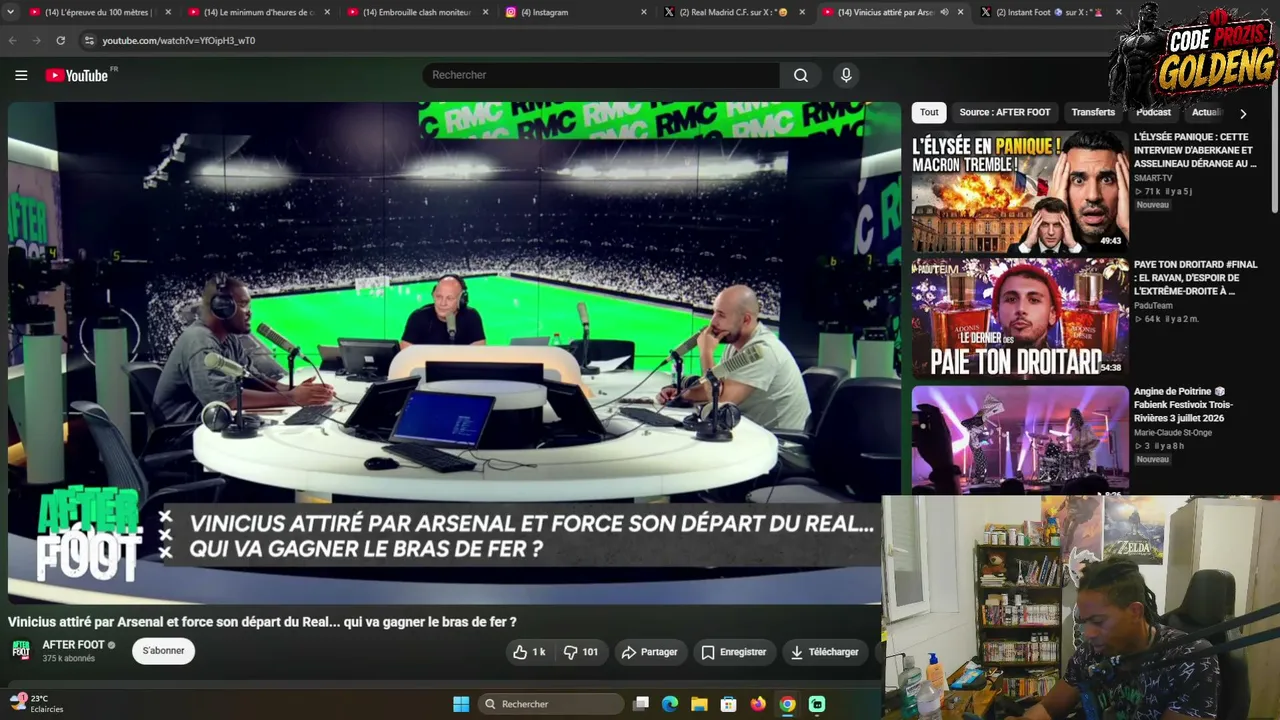Close the Real Madrid C.F. tab
The width and height of the screenshot is (1280, 720).
click(x=802, y=12)
